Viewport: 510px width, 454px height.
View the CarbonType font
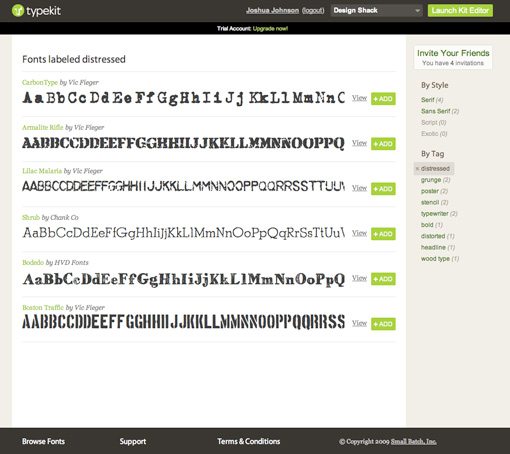[359, 98]
